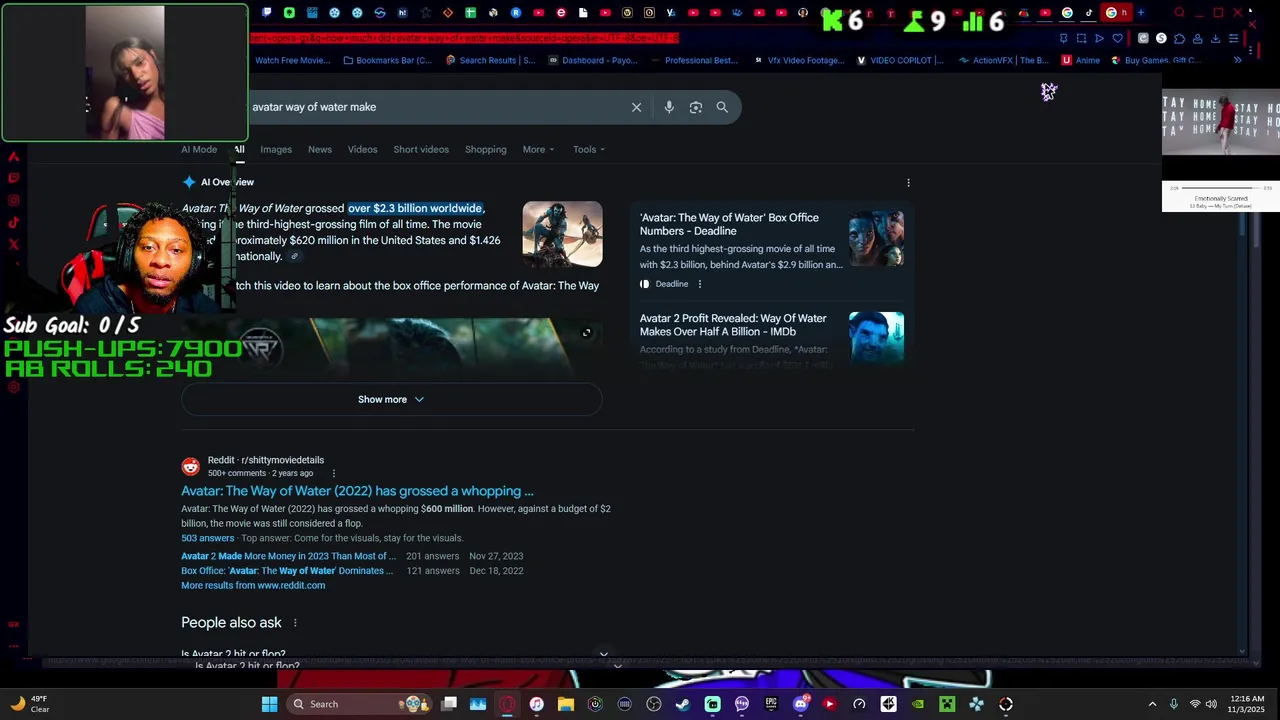Open search by image (Lens) icon
1280x720 pixels.
click(x=696, y=107)
